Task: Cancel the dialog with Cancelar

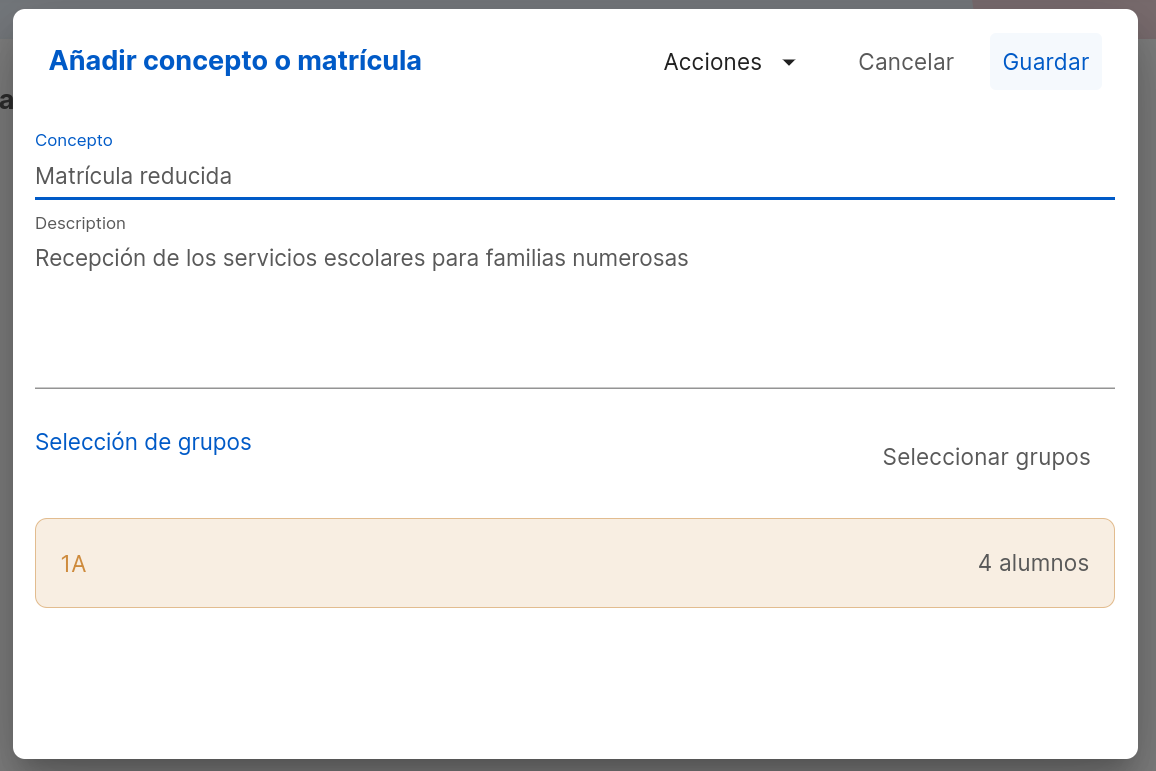Action: [x=905, y=62]
